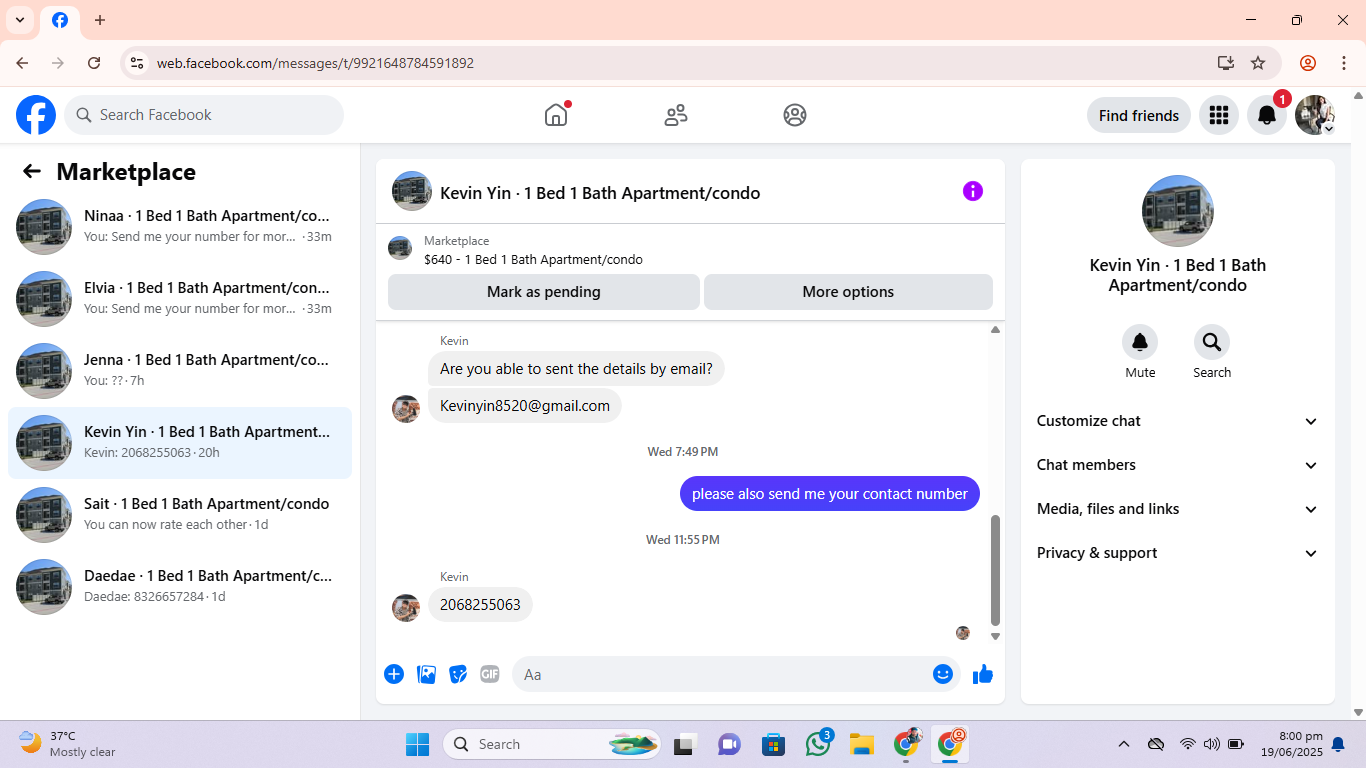Open the Sait conversation
This screenshot has height=768, width=1366.
click(180, 515)
